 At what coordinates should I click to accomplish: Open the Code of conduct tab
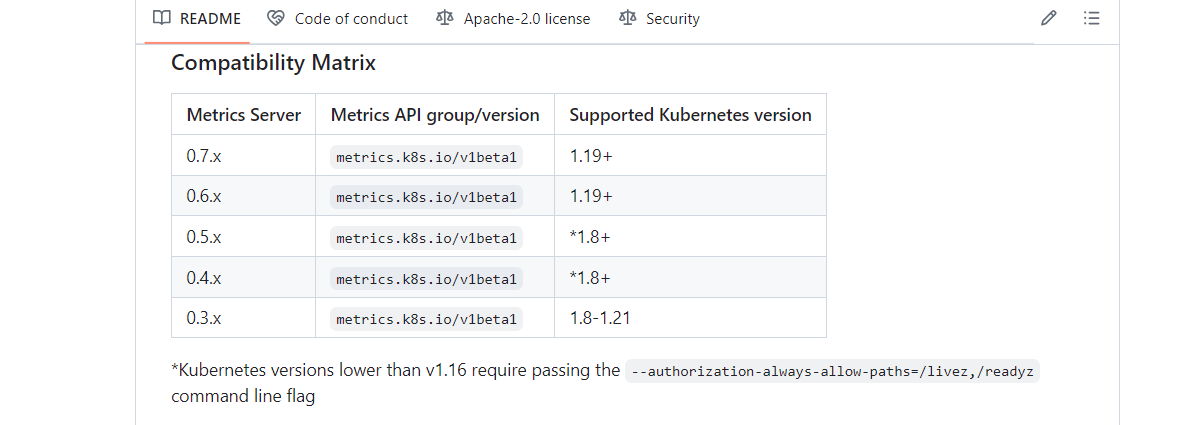[351, 18]
